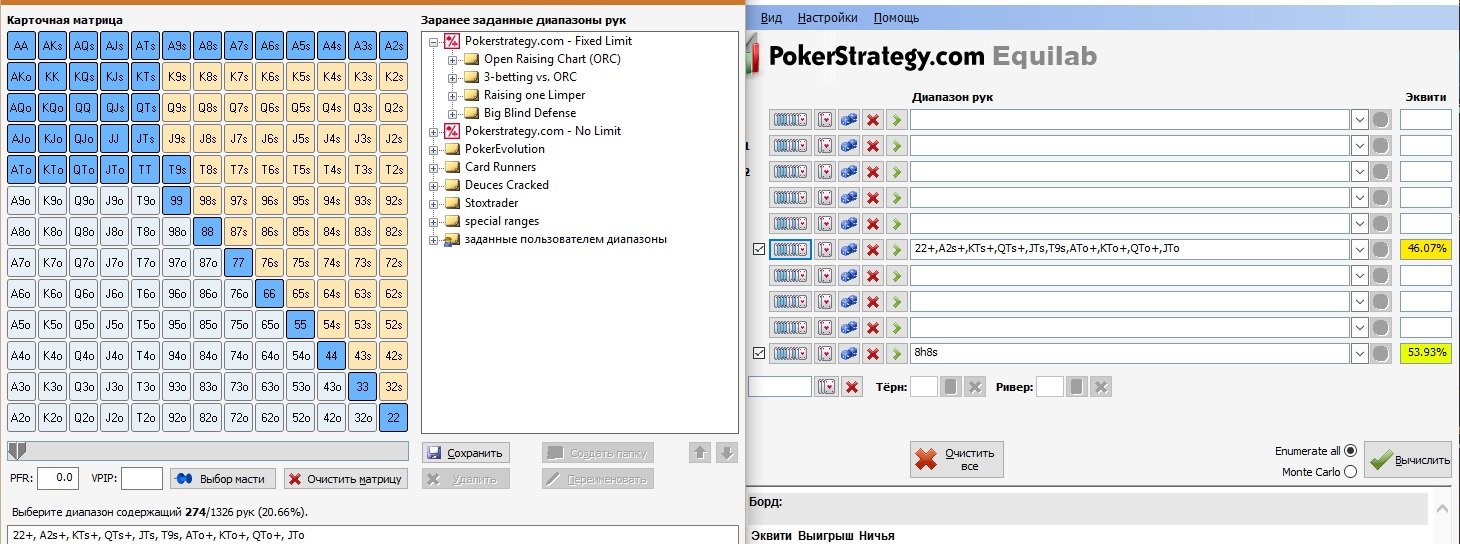Viewport: 1460px width, 544px height.
Task: Toggle the 88 cell in card matrix
Action: (207, 231)
